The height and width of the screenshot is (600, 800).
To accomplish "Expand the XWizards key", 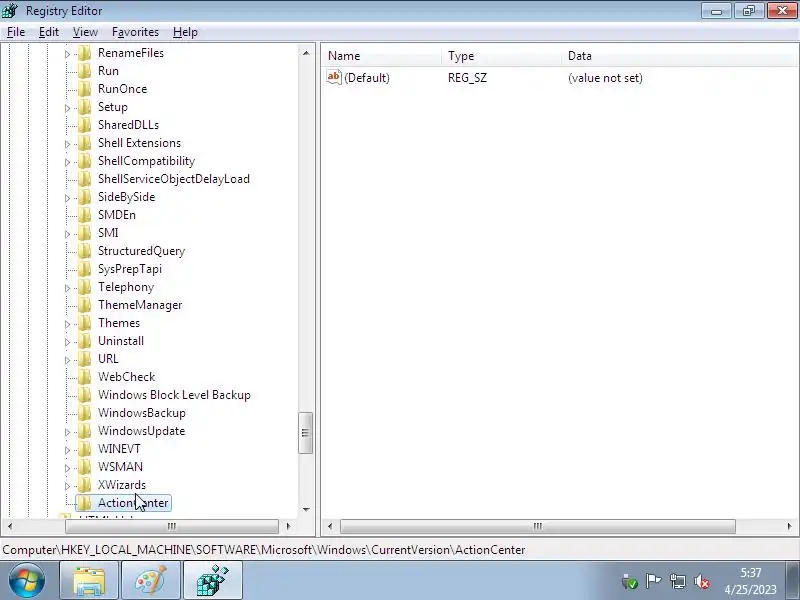I will [67, 486].
